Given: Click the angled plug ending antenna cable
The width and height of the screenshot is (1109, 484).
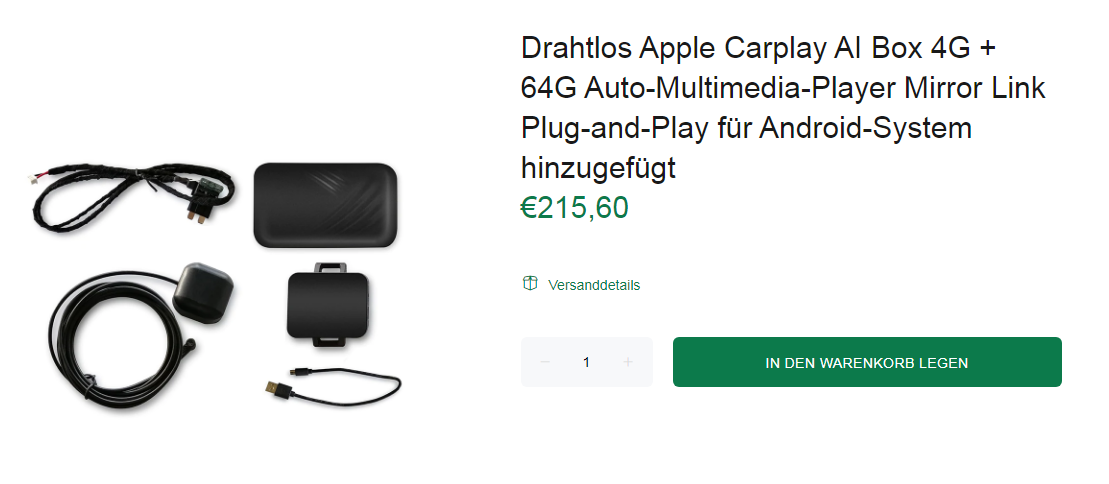Looking at the screenshot, I should pyautogui.click(x=188, y=346).
